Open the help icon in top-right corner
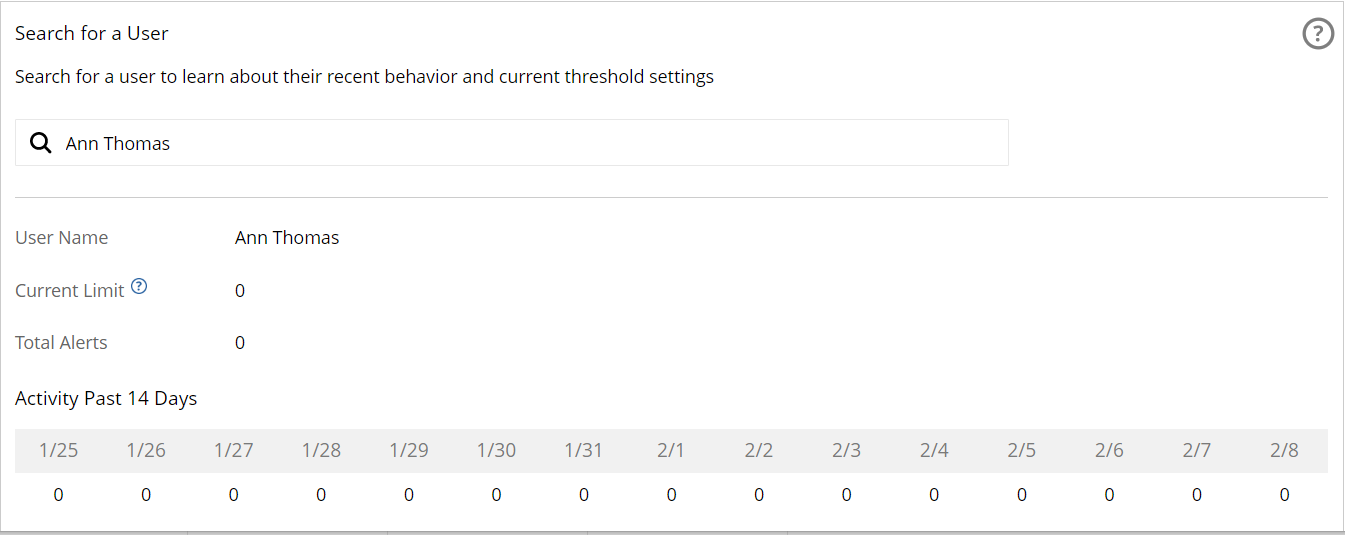 (1318, 34)
